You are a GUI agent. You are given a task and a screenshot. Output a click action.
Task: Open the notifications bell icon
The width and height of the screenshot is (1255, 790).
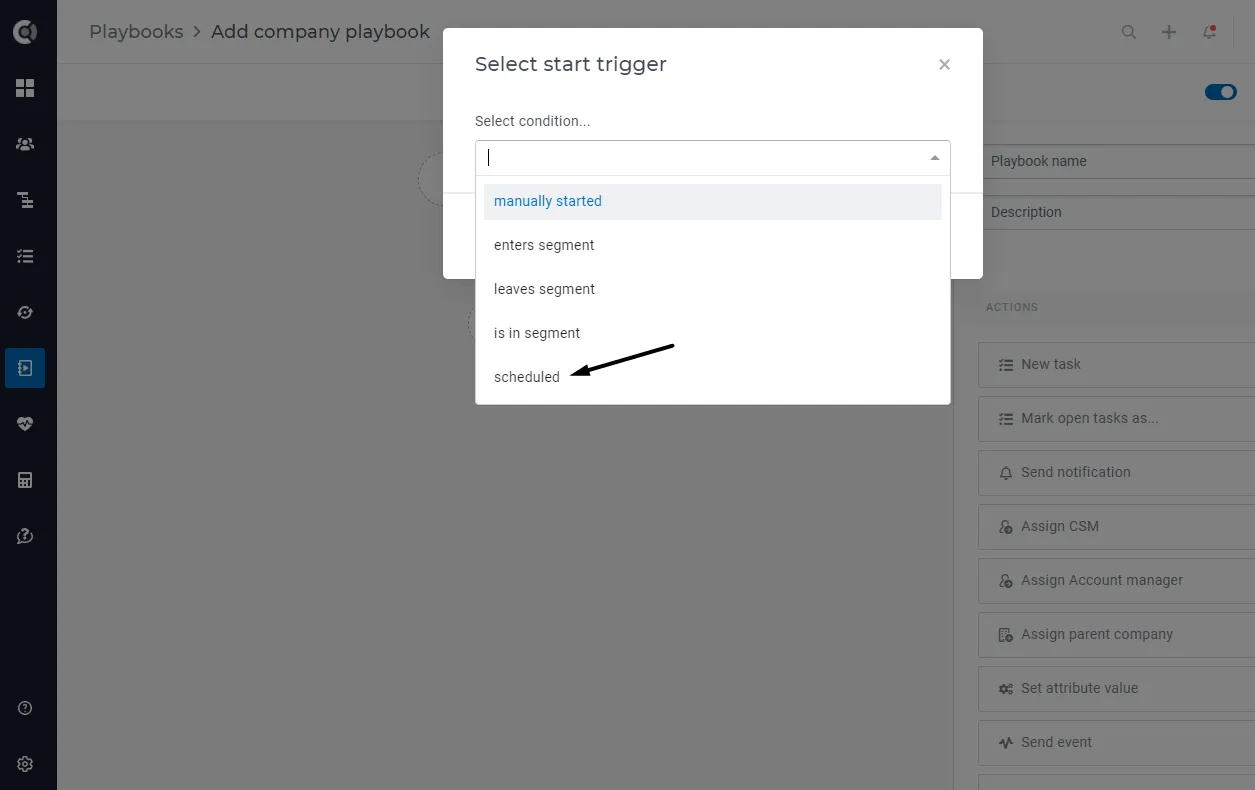tap(1209, 32)
